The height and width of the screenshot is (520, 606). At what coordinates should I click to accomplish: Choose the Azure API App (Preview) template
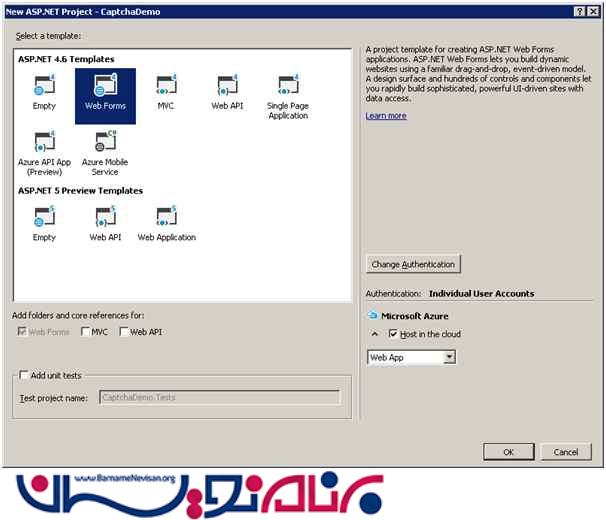point(44,153)
